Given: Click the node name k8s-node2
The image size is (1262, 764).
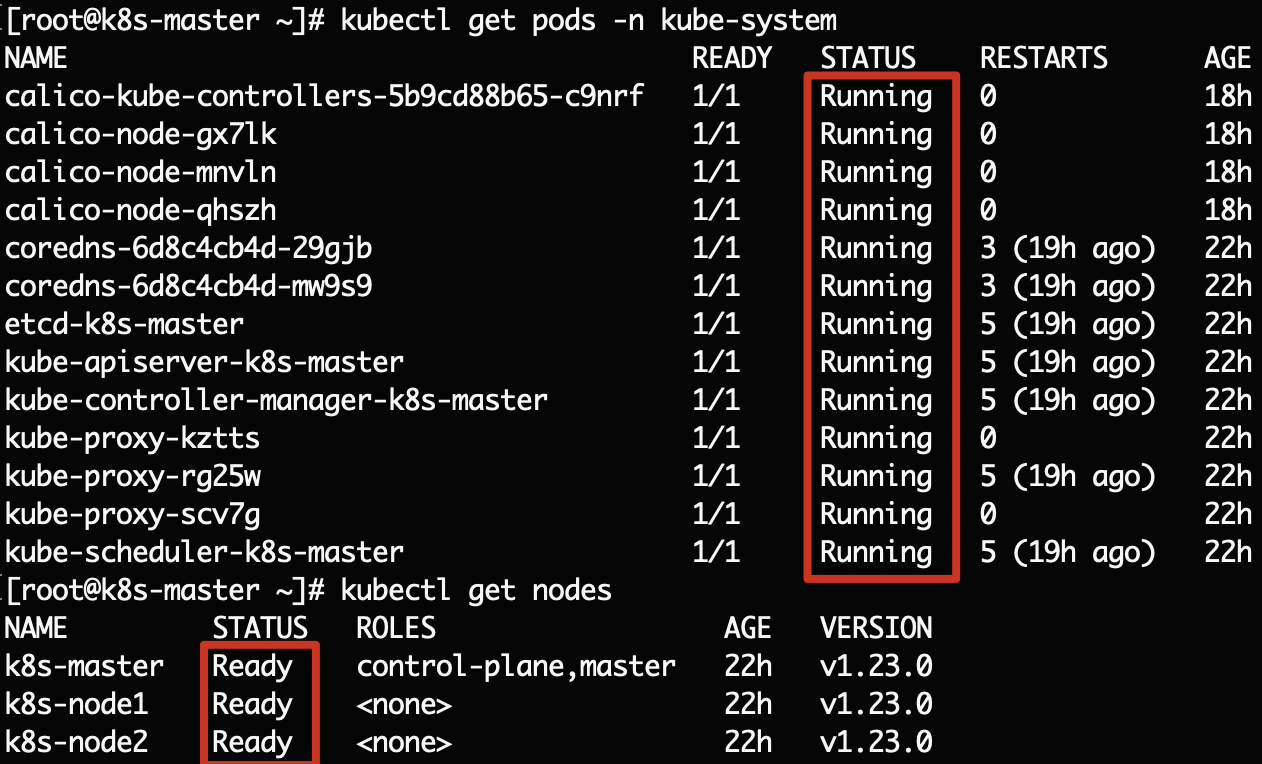Looking at the screenshot, I should coord(77,742).
